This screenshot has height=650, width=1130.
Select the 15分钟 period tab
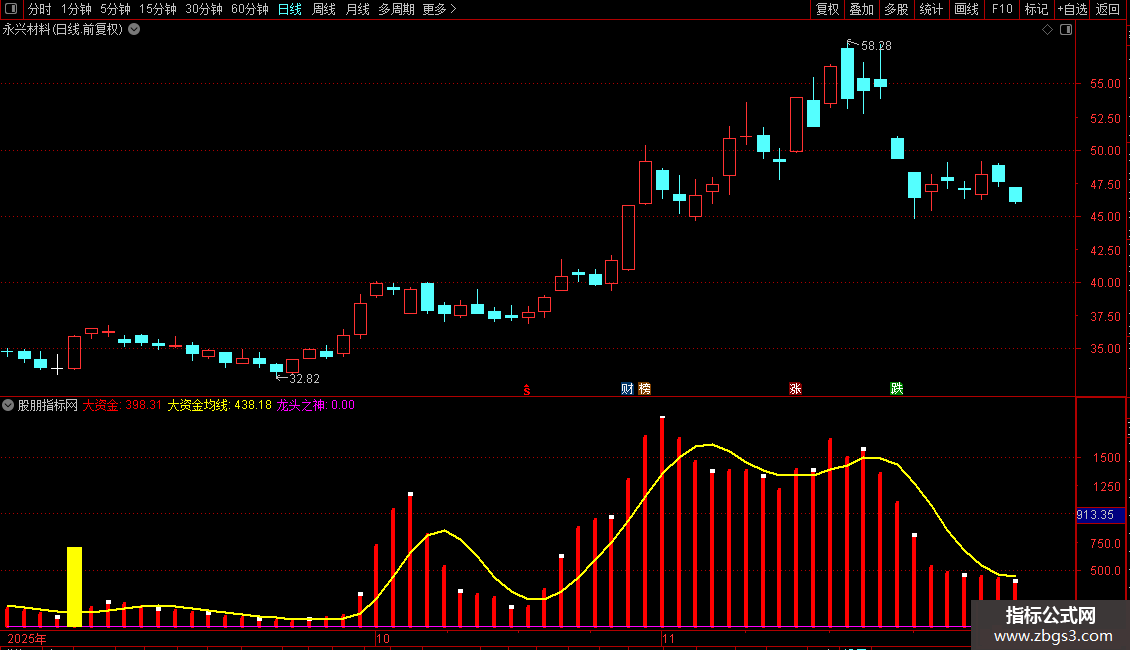pyautogui.click(x=158, y=9)
